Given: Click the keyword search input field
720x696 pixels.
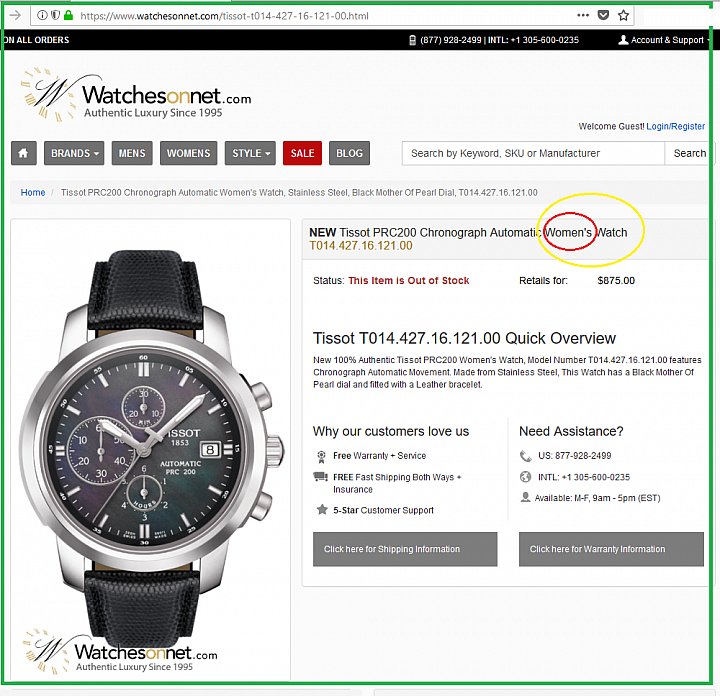Looking at the screenshot, I should [533, 153].
